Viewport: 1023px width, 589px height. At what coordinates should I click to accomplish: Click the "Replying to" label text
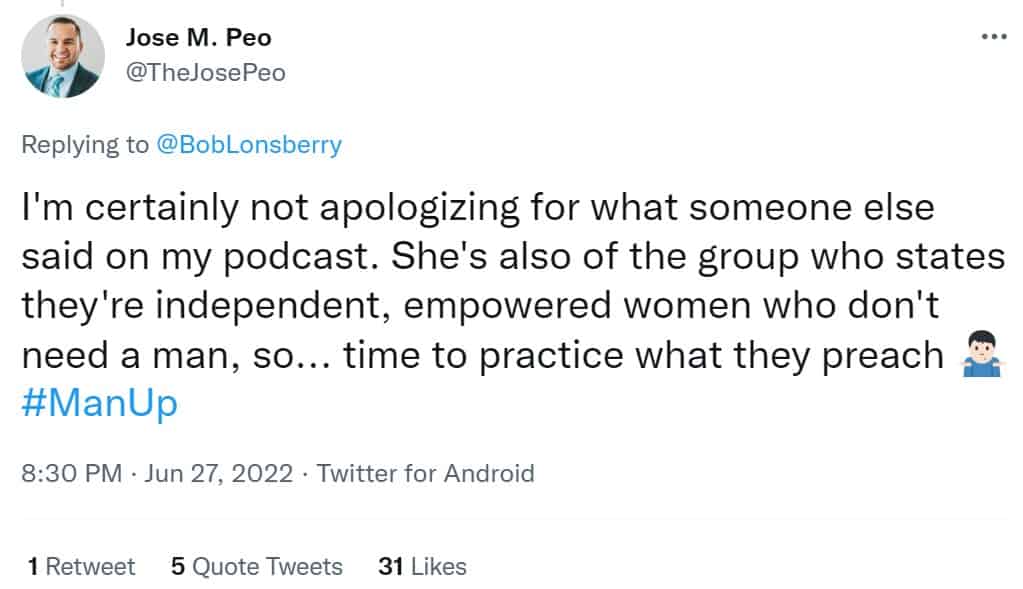click(x=85, y=144)
